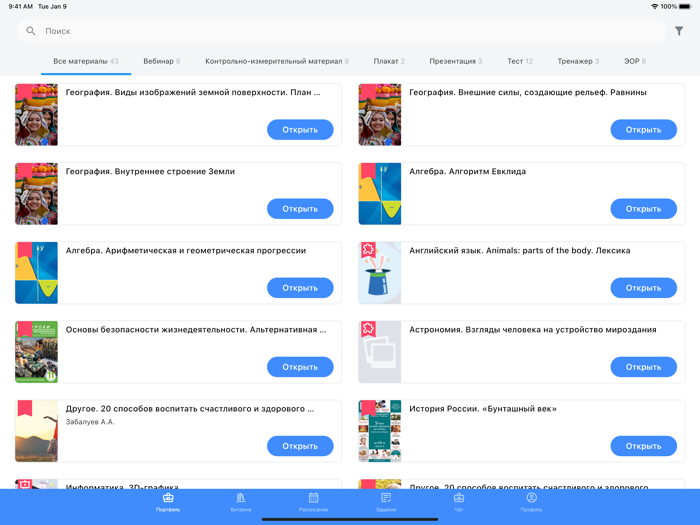
Task: Select title История России. «Бунташный век»
Action: (x=483, y=408)
